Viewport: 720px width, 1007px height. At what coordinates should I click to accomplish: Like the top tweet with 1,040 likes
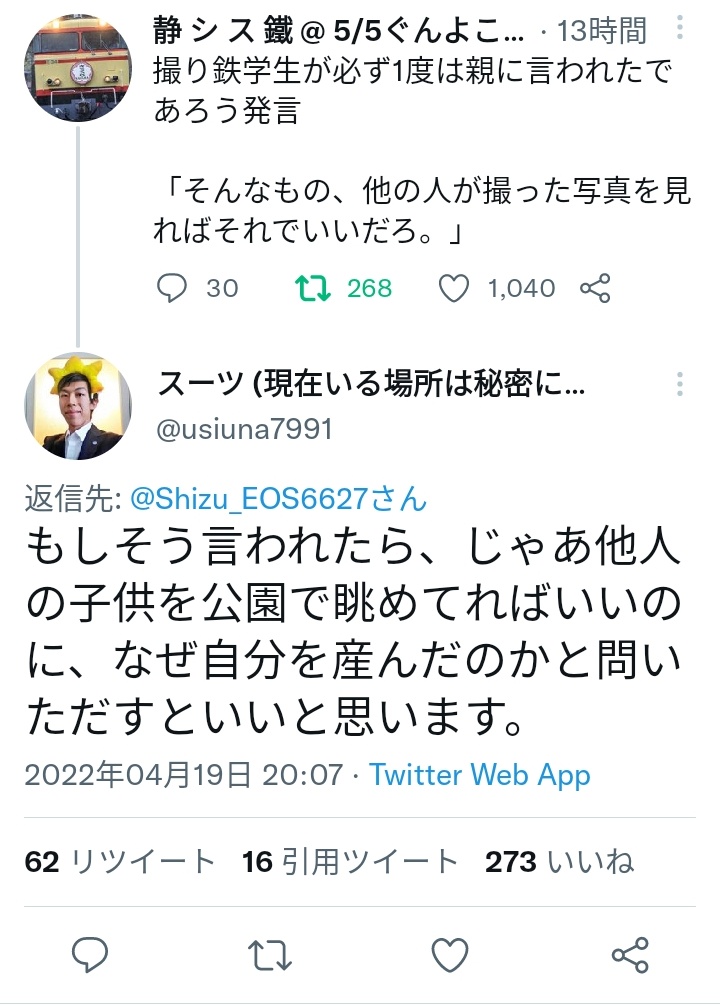[x=455, y=289]
